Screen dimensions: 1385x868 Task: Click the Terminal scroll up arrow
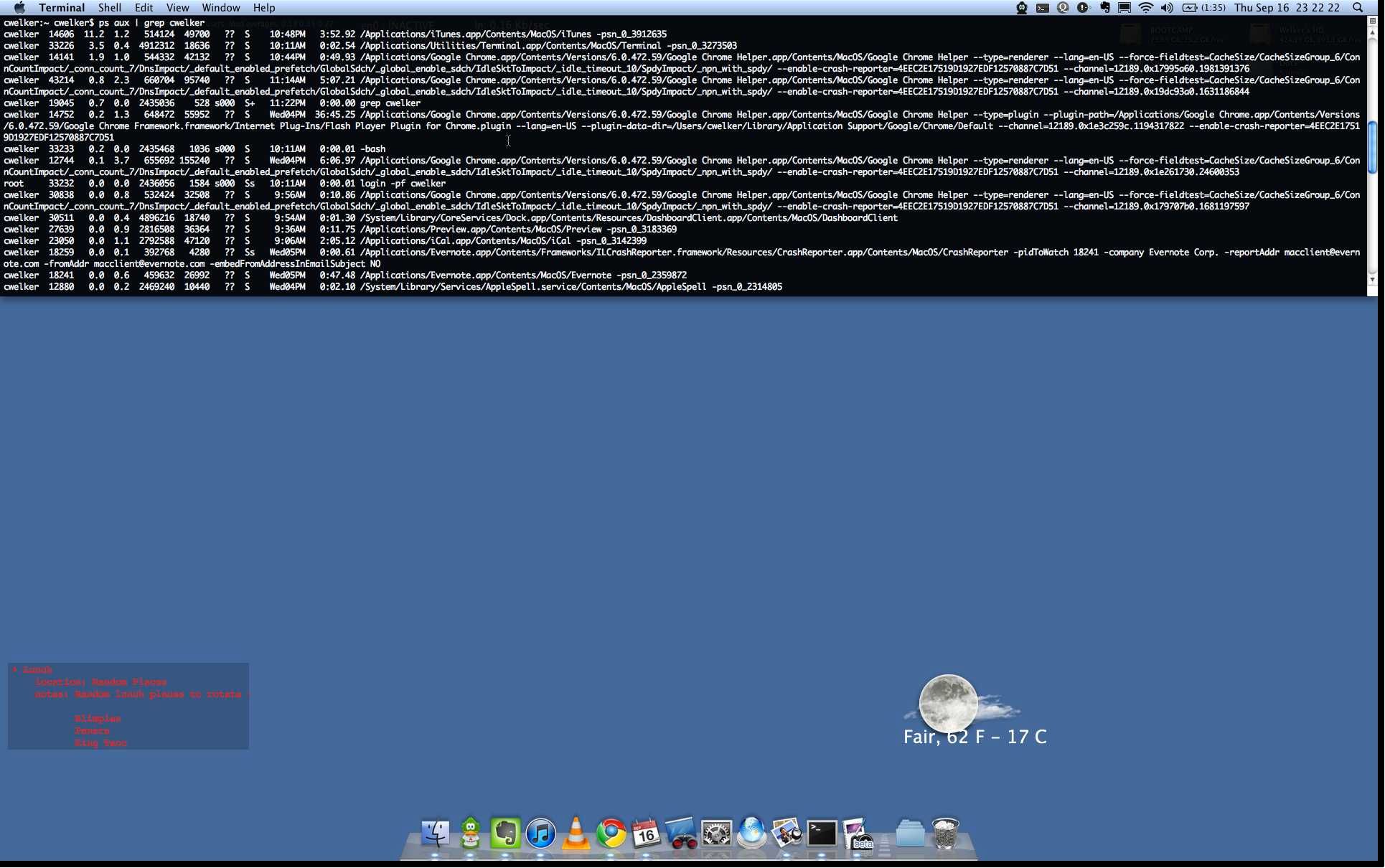(1372, 32)
